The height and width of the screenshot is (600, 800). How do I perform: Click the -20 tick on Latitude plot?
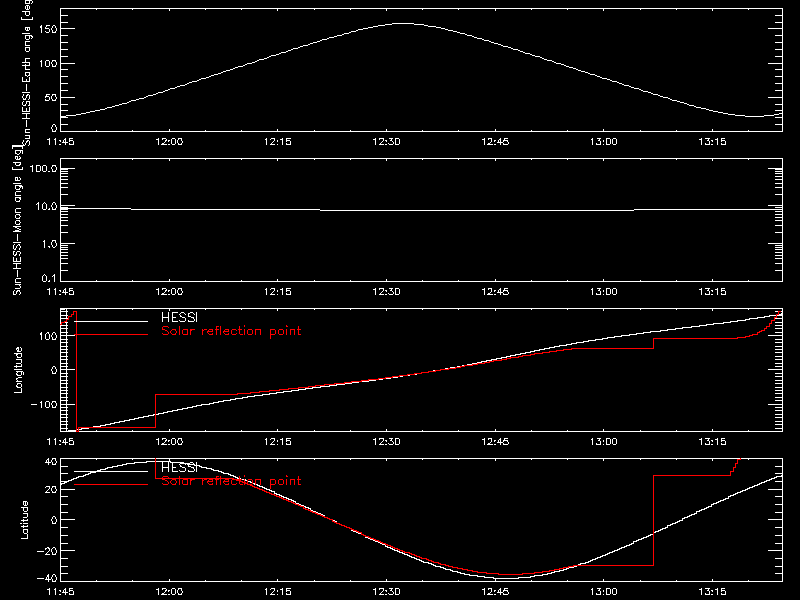point(47,551)
